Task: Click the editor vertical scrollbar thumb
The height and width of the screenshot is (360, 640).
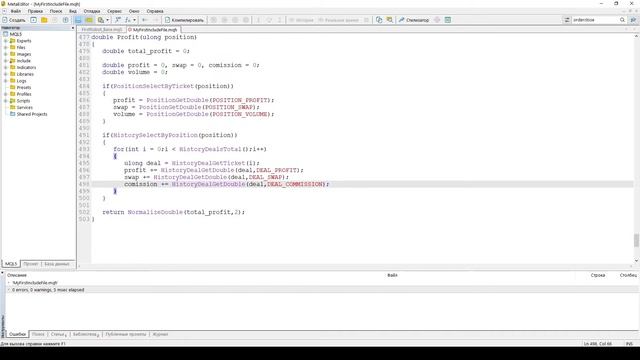Action: click(636, 240)
